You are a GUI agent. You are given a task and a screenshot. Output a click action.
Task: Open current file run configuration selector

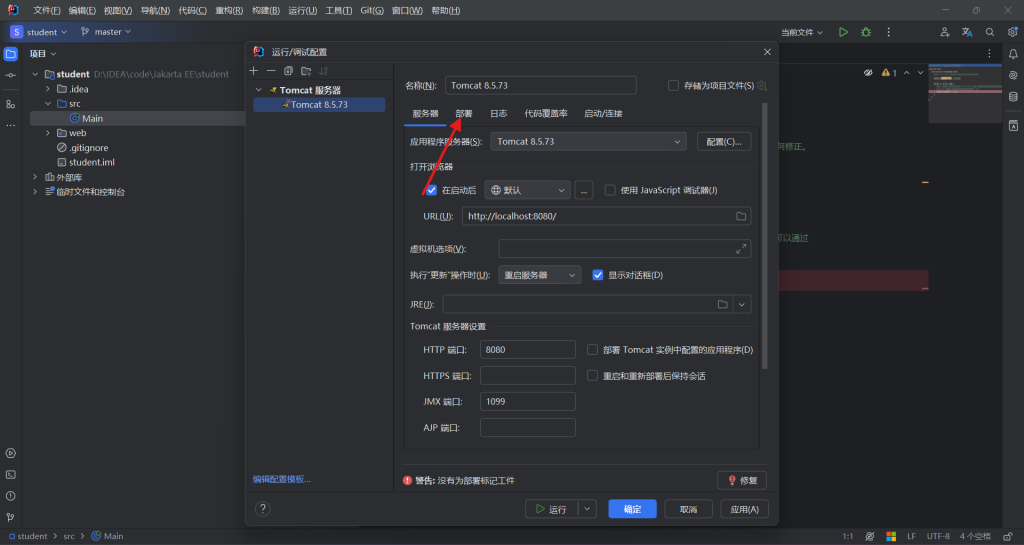[x=801, y=32]
